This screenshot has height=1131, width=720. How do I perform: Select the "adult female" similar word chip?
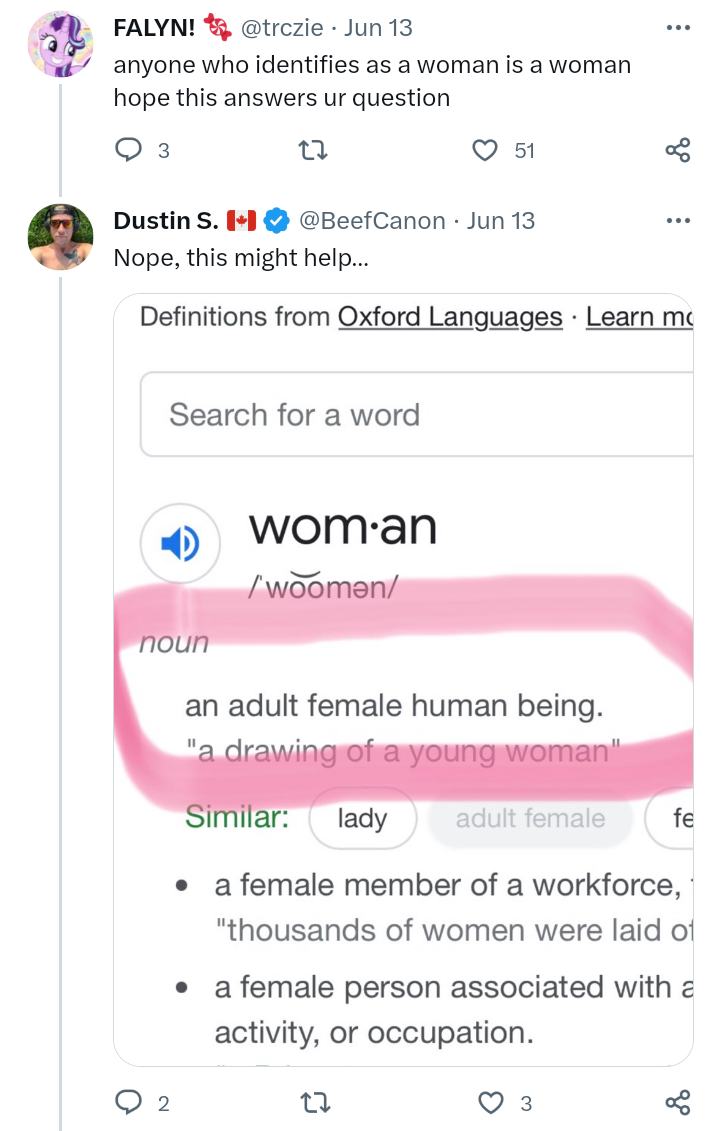coord(530,818)
